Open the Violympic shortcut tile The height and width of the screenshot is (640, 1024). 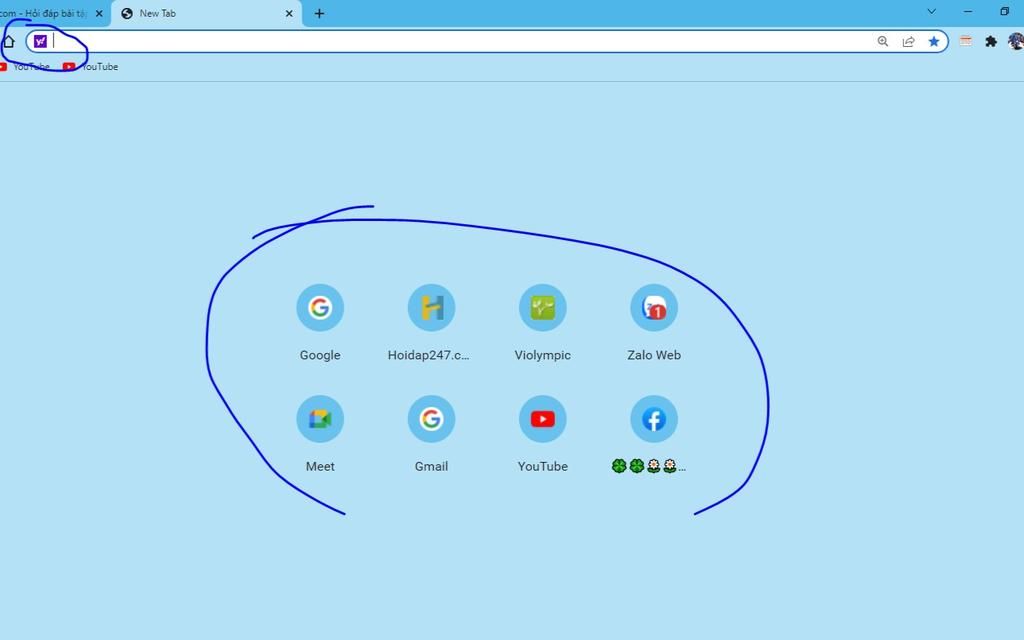543,308
